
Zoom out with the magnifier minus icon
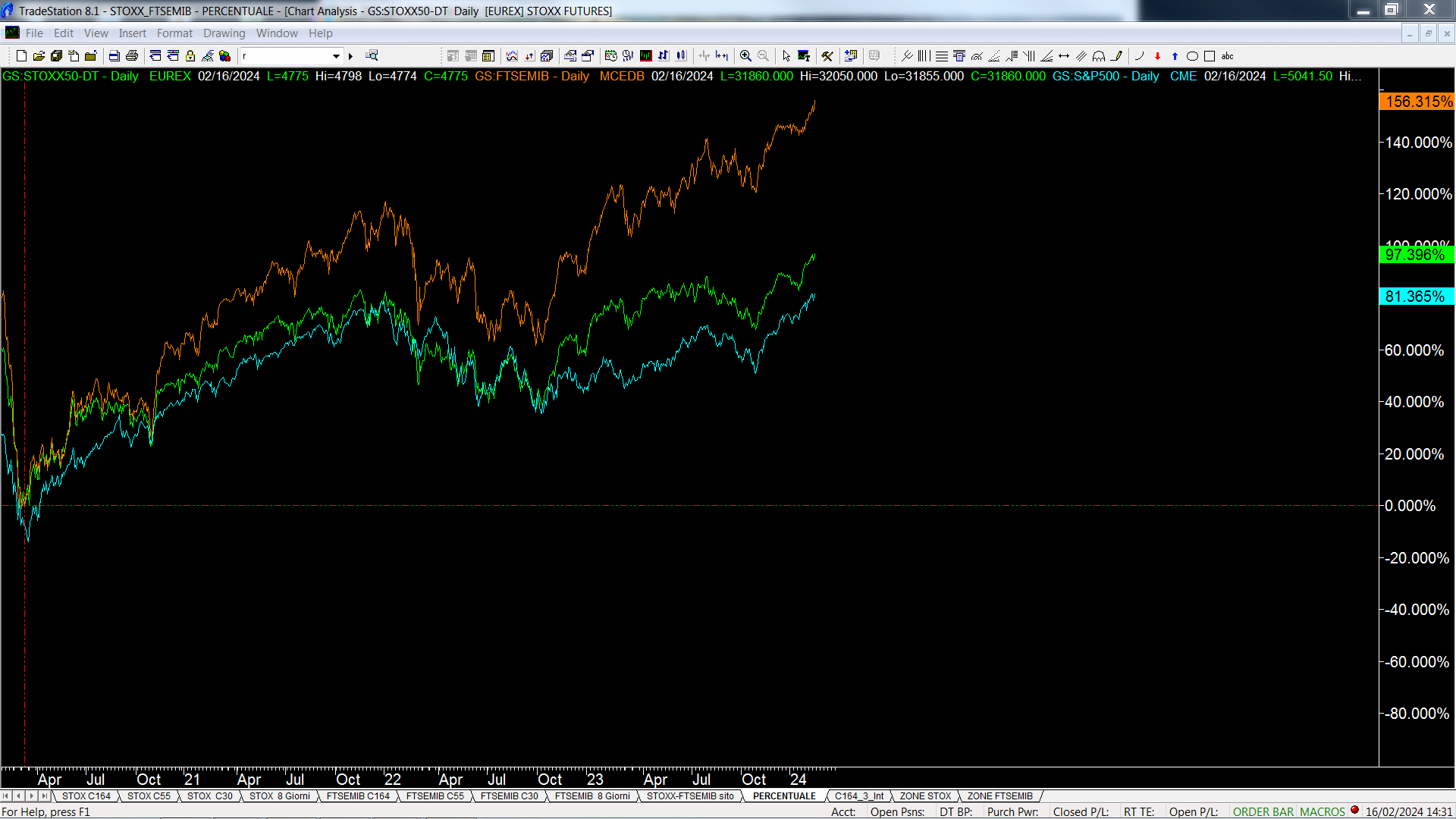click(763, 56)
